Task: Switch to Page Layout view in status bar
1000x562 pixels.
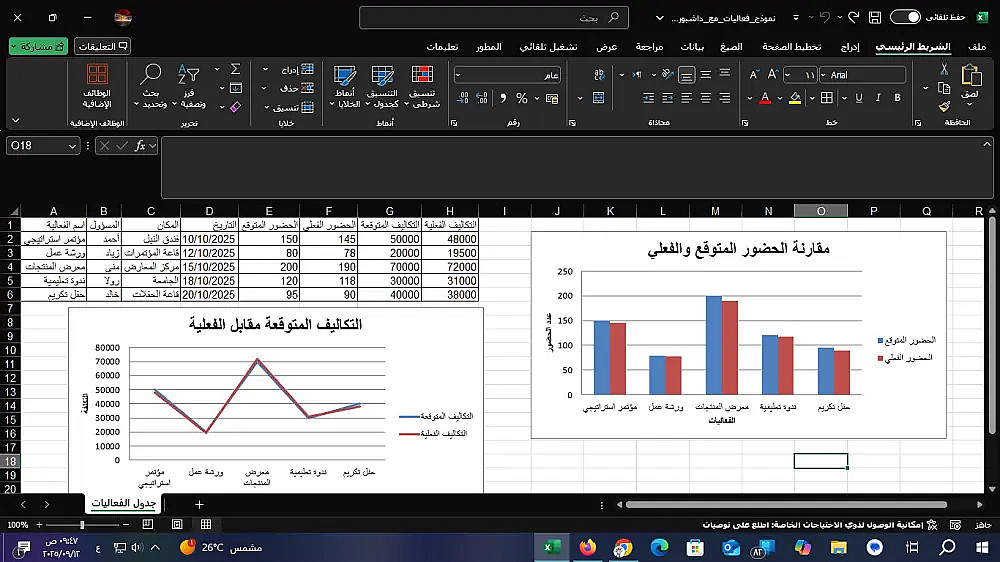Action: (177, 524)
